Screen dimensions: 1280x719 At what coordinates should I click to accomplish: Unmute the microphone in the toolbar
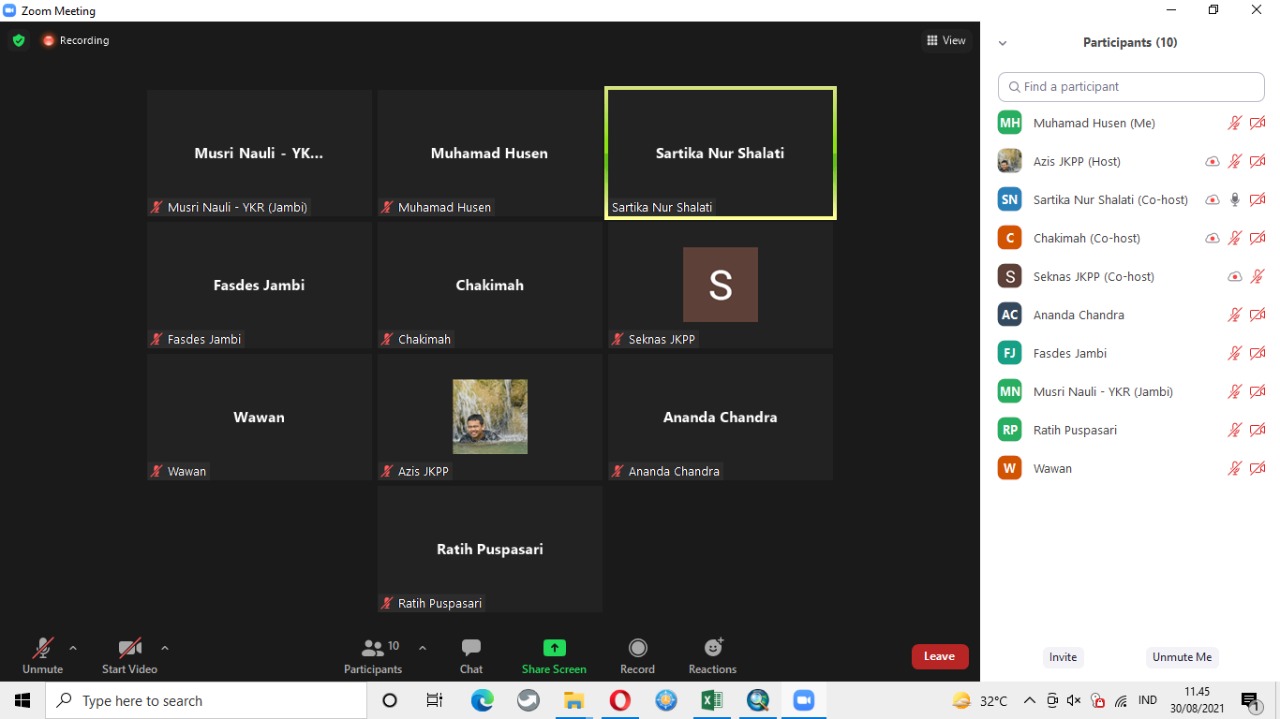point(42,648)
